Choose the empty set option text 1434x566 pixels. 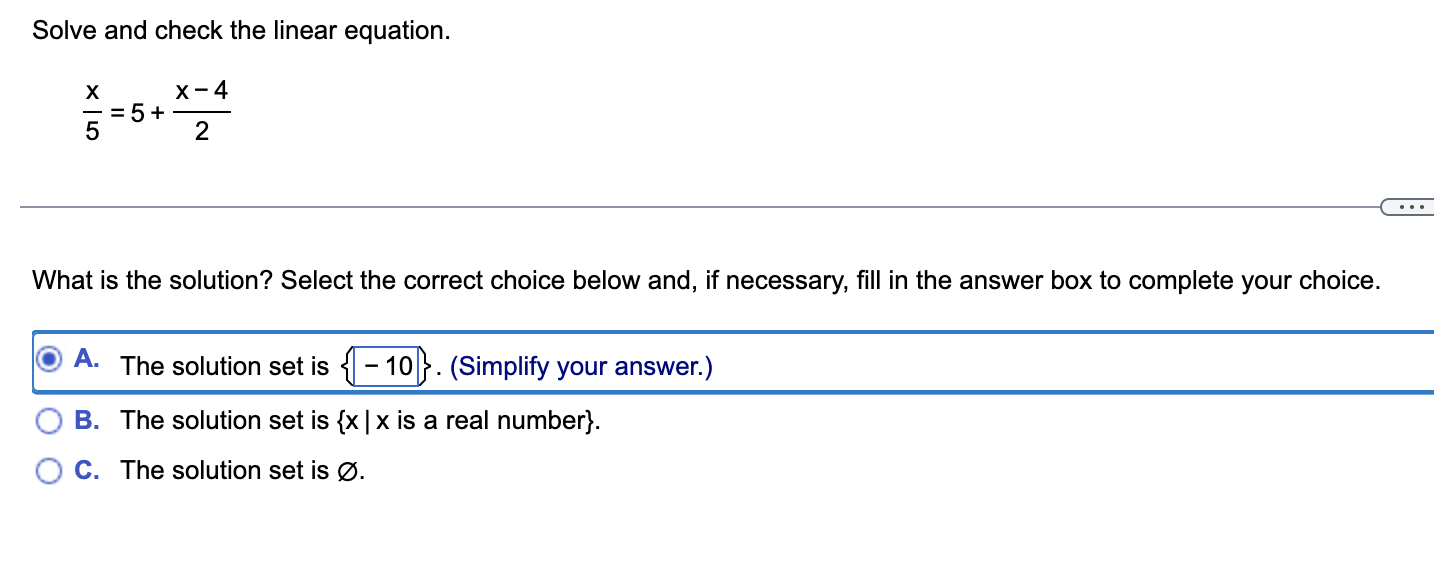tap(243, 471)
